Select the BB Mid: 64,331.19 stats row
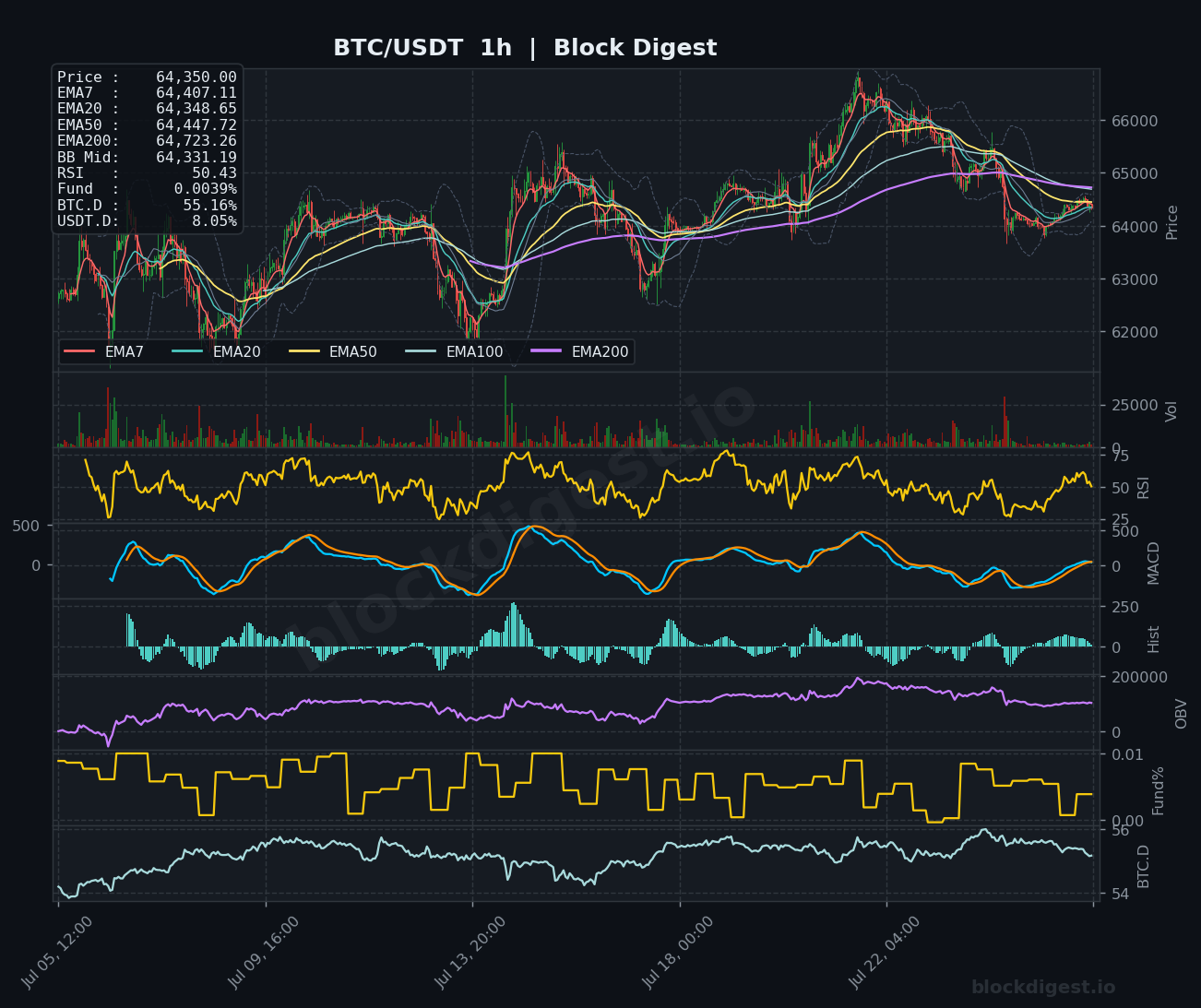This screenshot has height=1008, width=1201. [147, 158]
